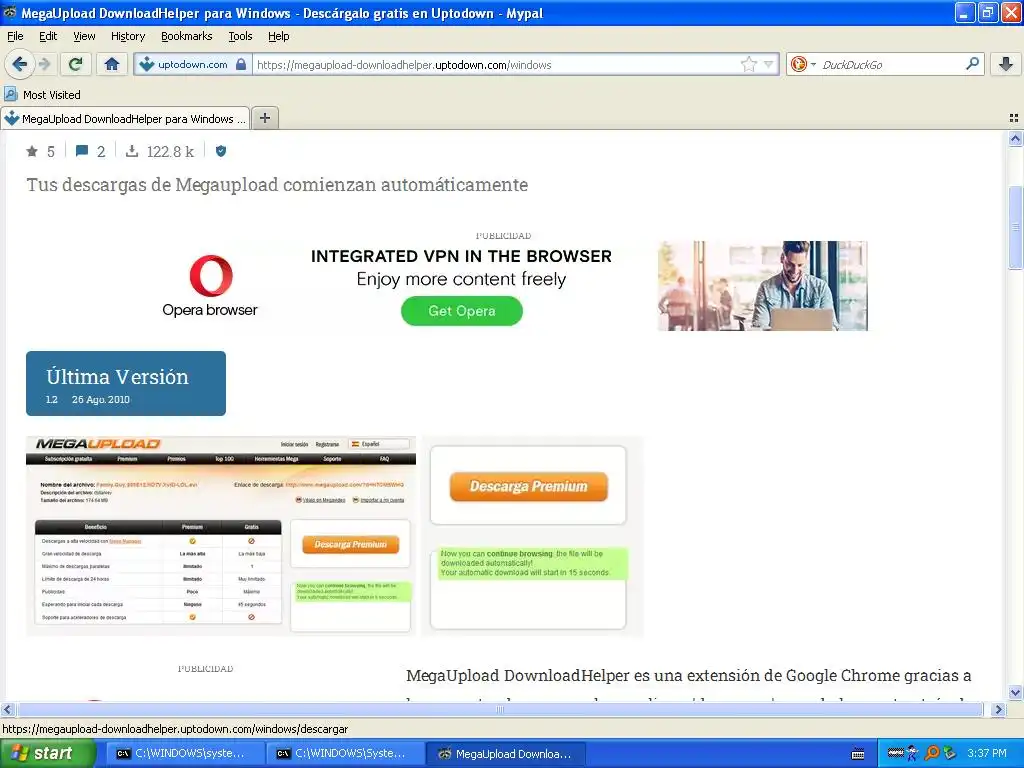The width and height of the screenshot is (1024, 768).
Task: Open the Bookmarks menu
Action: 186,36
